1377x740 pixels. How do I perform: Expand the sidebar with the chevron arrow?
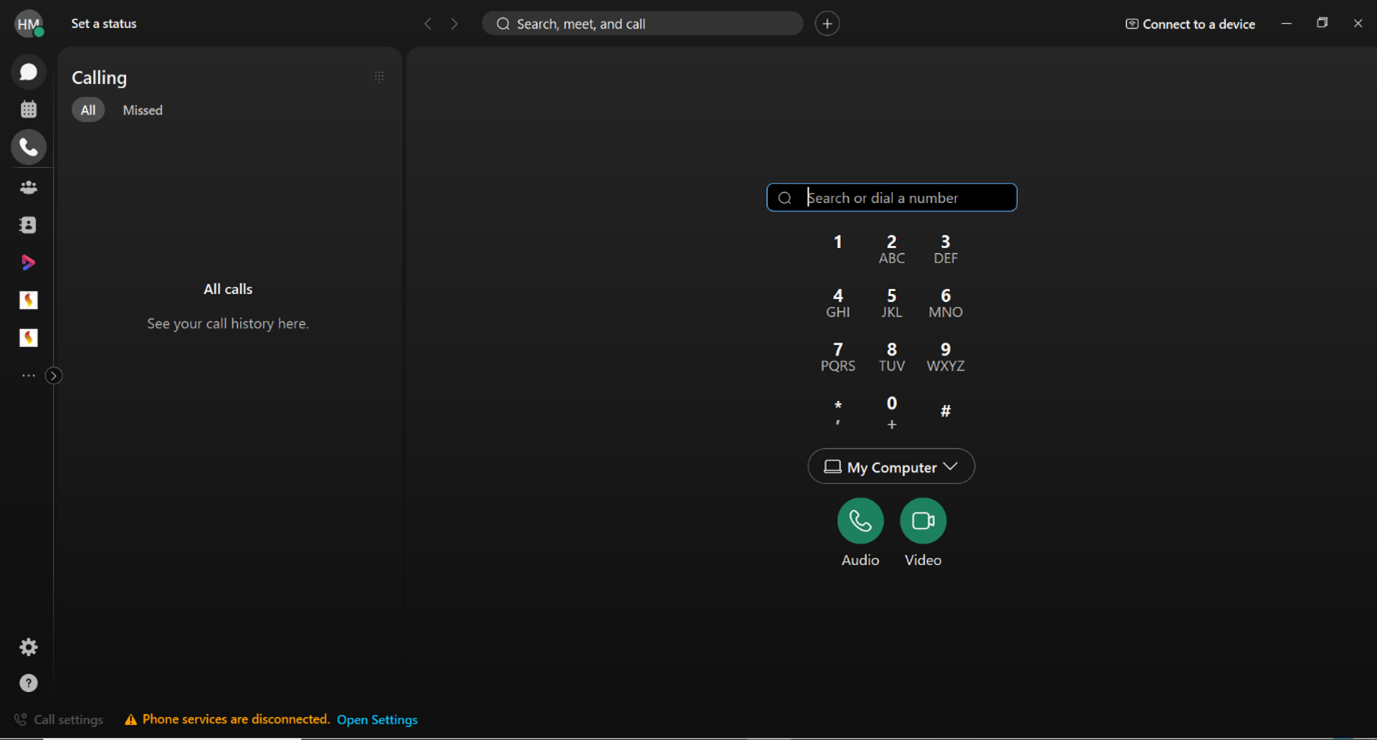pos(54,376)
